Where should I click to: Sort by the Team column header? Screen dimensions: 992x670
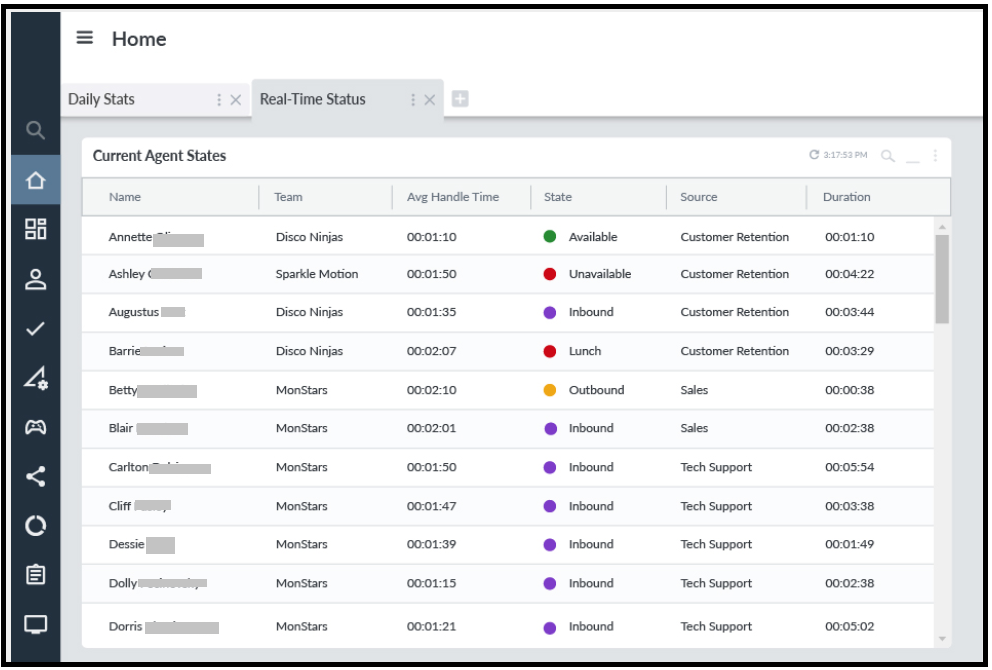(288, 197)
